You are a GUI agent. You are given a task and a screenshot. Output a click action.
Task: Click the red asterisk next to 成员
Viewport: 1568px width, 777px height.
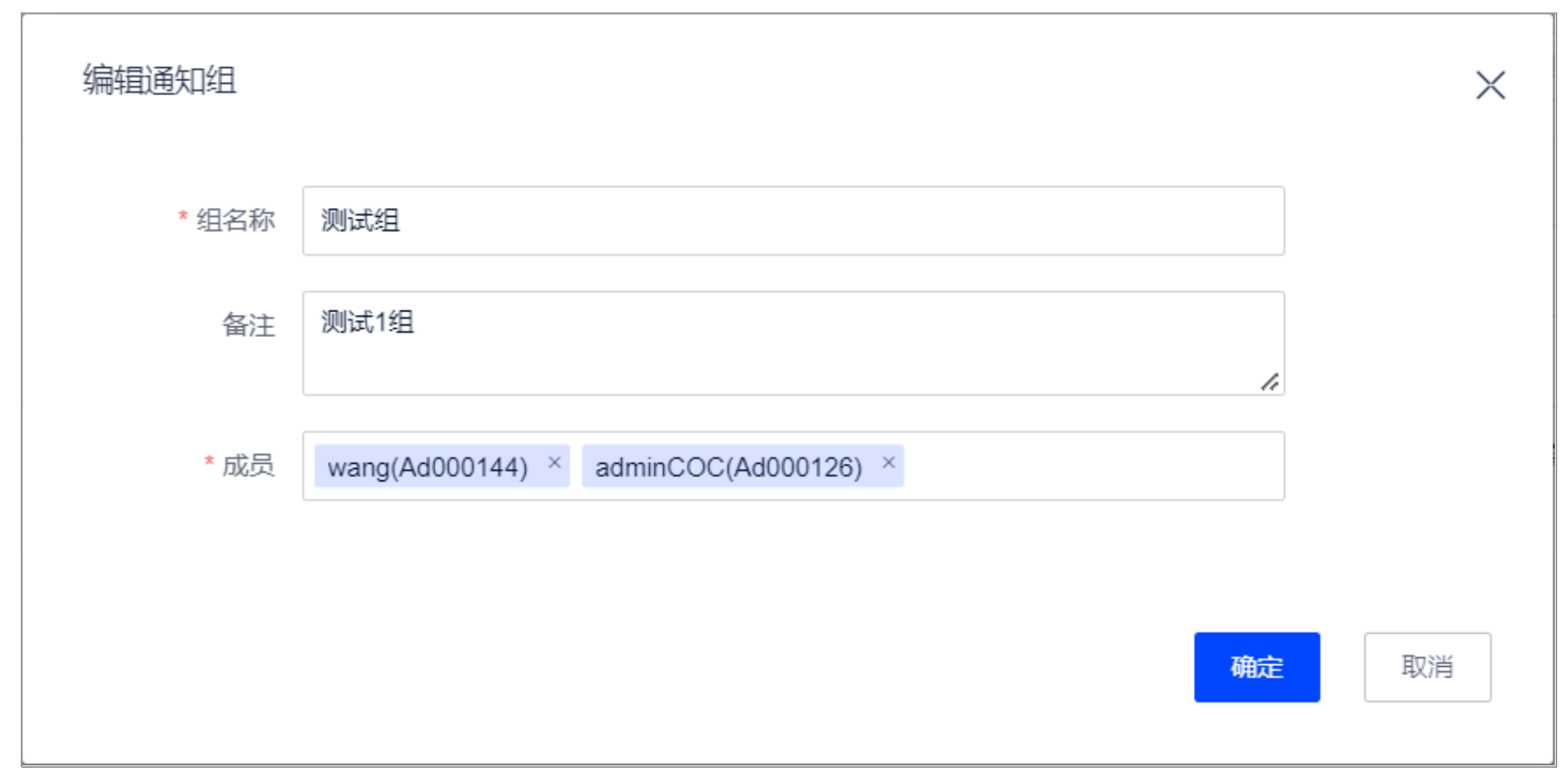[209, 462]
